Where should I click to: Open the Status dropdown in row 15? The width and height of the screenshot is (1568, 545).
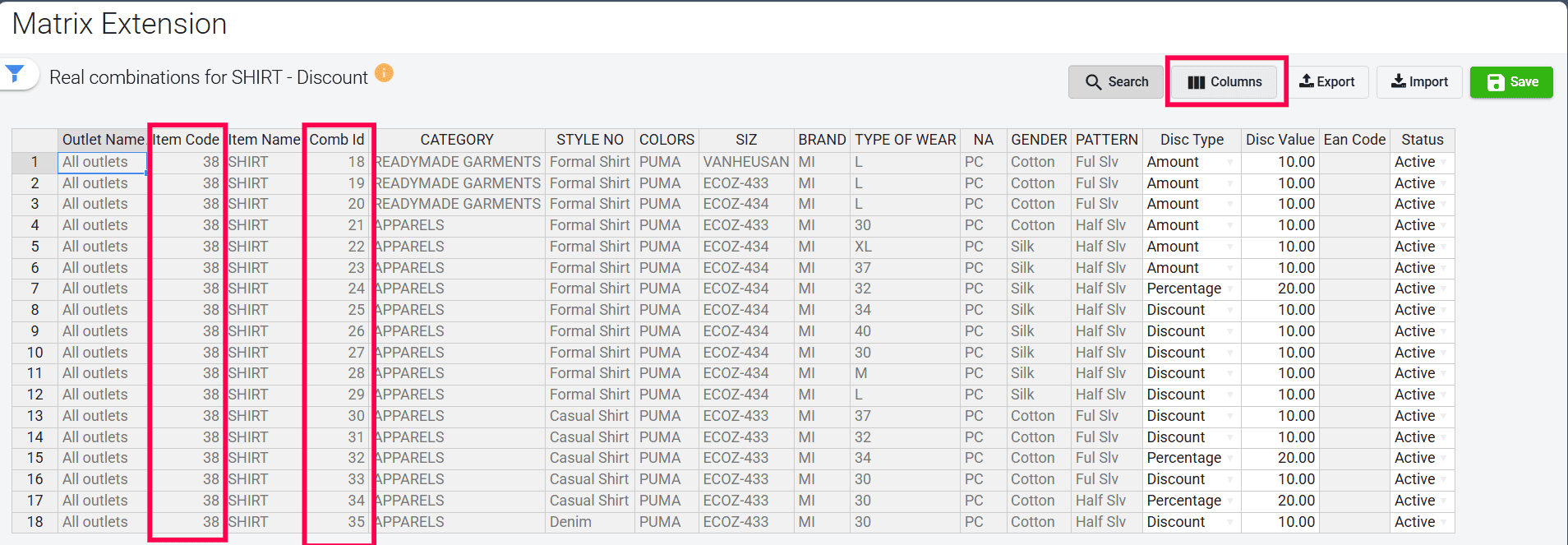1443,459
